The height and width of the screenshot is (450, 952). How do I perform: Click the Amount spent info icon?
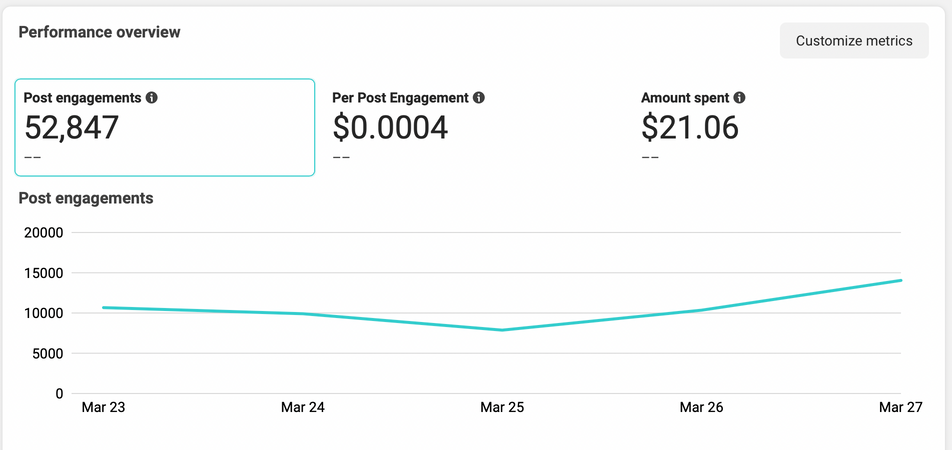pos(739,98)
